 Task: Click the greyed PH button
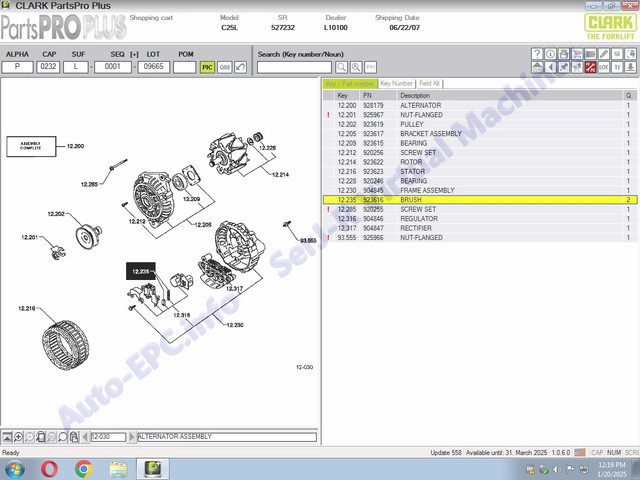point(370,67)
